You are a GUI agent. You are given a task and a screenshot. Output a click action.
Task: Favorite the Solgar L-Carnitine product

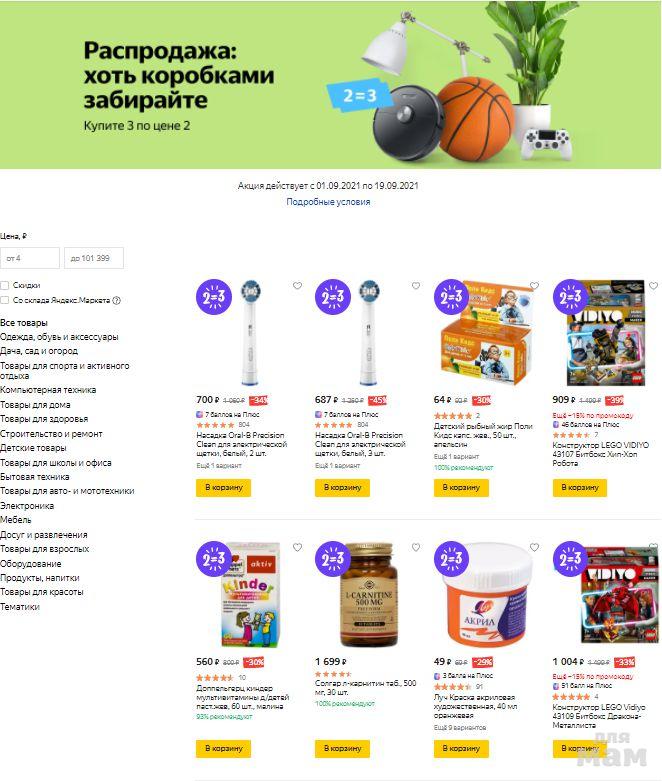pos(416,547)
